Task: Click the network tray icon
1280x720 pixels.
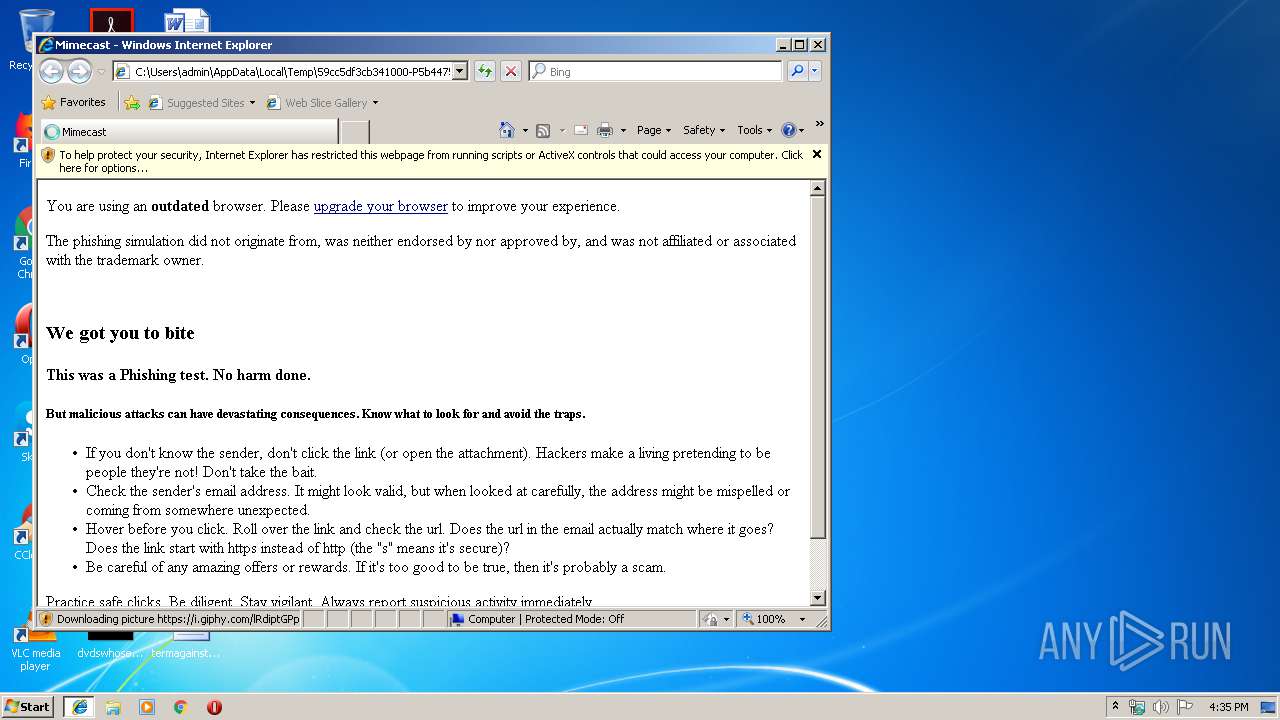Action: pyautogui.click(x=1137, y=707)
